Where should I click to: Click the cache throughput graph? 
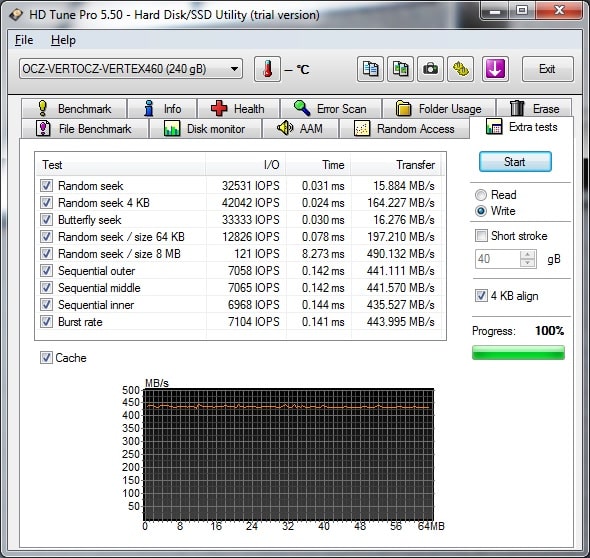click(289, 455)
